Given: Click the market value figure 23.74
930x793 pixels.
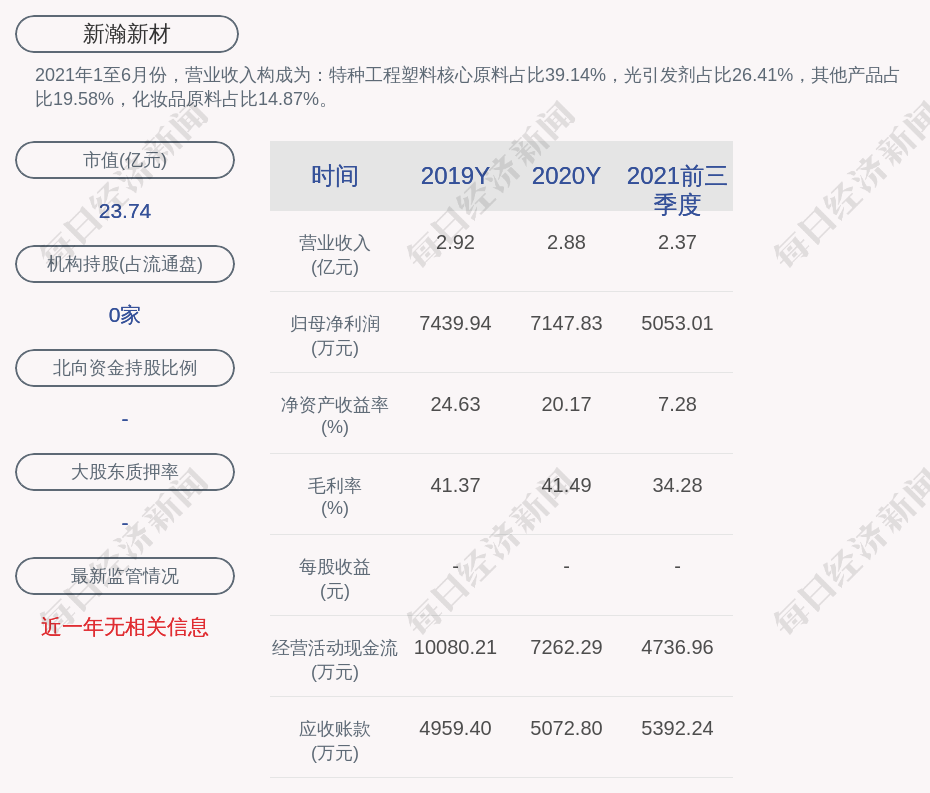Looking at the screenshot, I should coord(125,211).
